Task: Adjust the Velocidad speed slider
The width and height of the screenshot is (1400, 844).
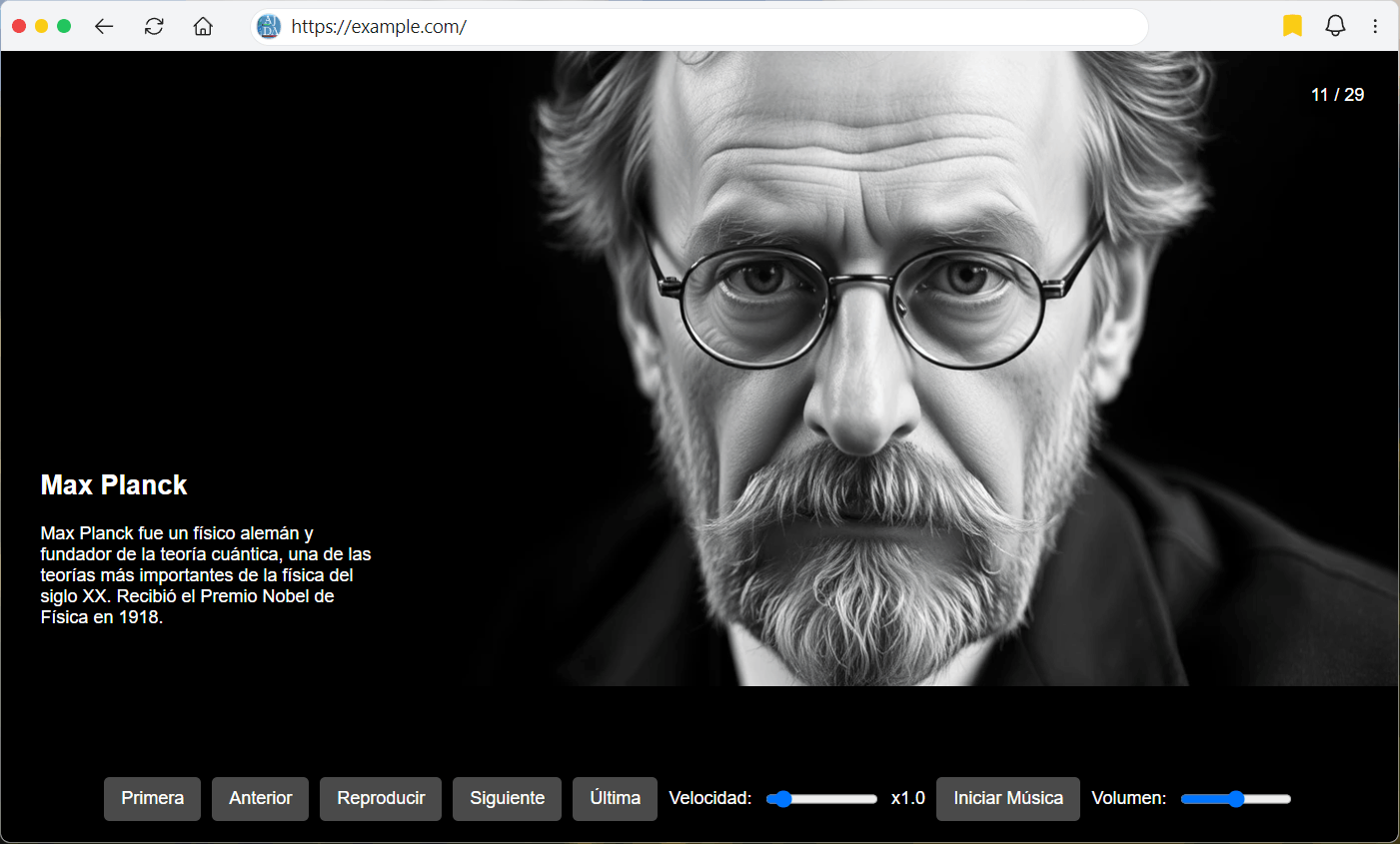Action: 821,799
